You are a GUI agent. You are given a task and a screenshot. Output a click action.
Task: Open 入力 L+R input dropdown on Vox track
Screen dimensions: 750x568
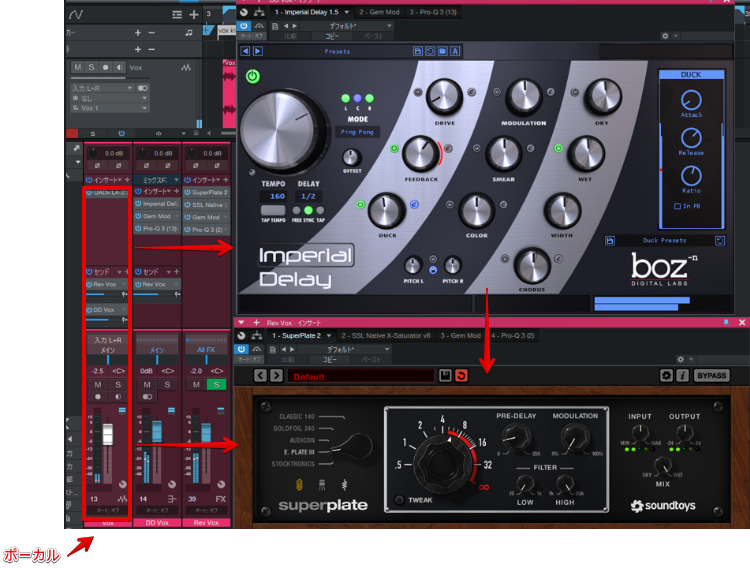click(x=102, y=88)
